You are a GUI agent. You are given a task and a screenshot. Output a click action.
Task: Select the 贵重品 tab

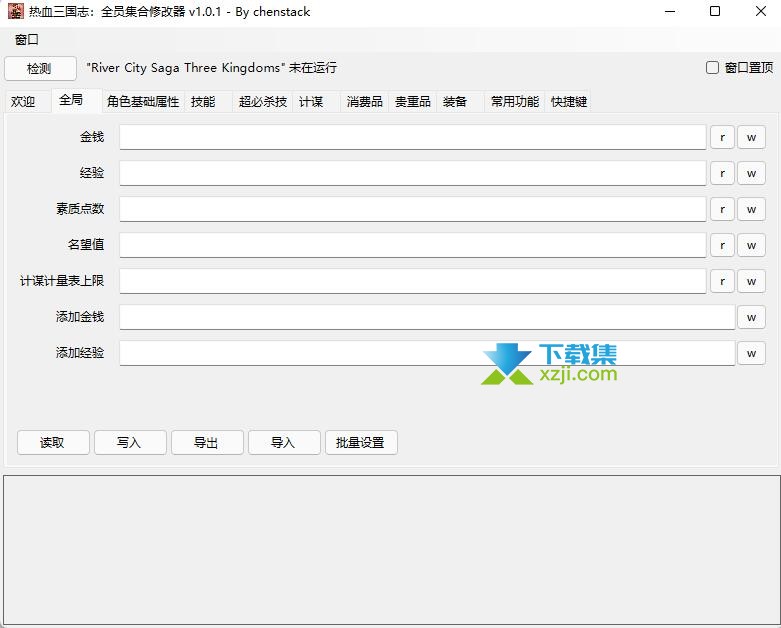pyautogui.click(x=412, y=102)
